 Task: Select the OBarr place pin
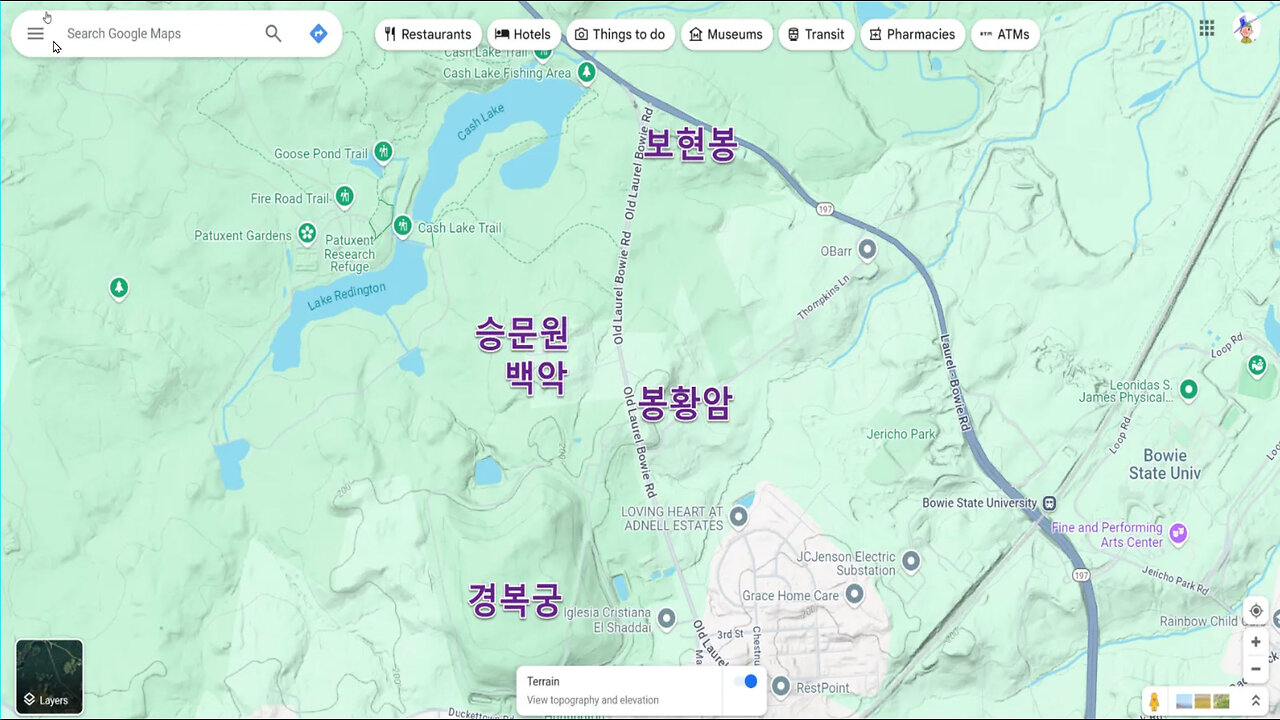coord(868,249)
